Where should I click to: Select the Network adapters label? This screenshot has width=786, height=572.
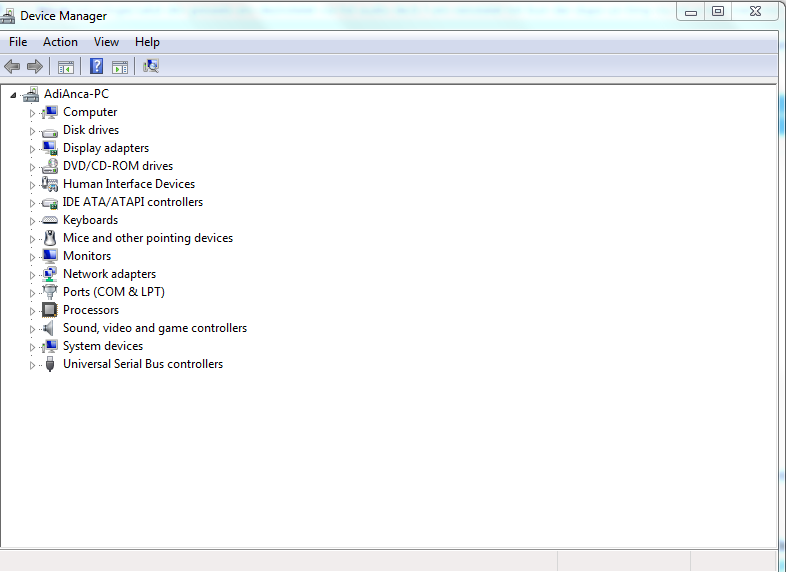click(109, 274)
